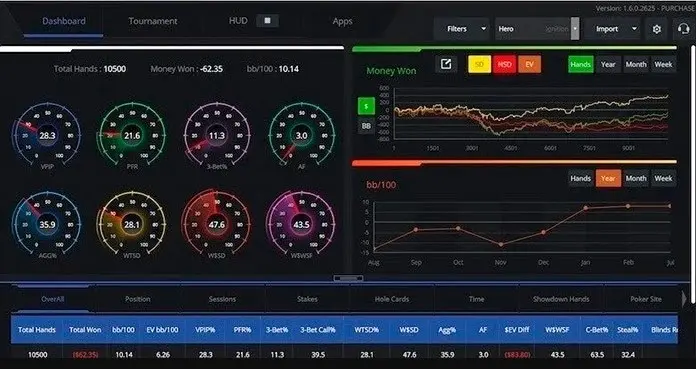Toggle the yellow SD line
The image size is (696, 369).
(x=479, y=64)
